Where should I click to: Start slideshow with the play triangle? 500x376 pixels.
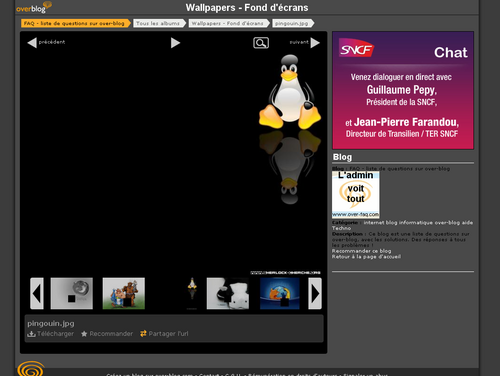click(x=175, y=43)
